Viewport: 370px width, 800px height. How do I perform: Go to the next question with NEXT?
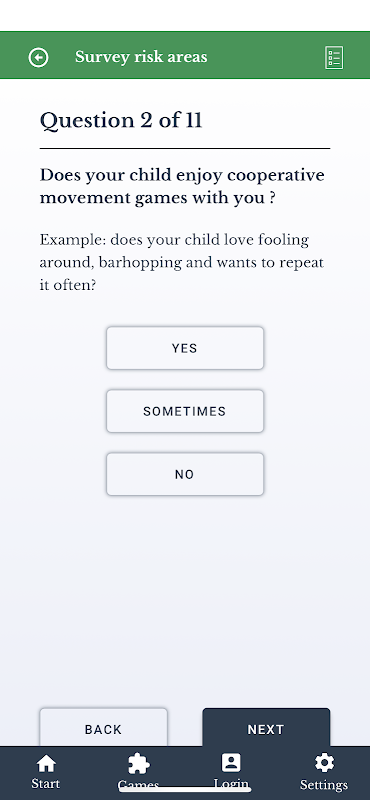click(266, 728)
